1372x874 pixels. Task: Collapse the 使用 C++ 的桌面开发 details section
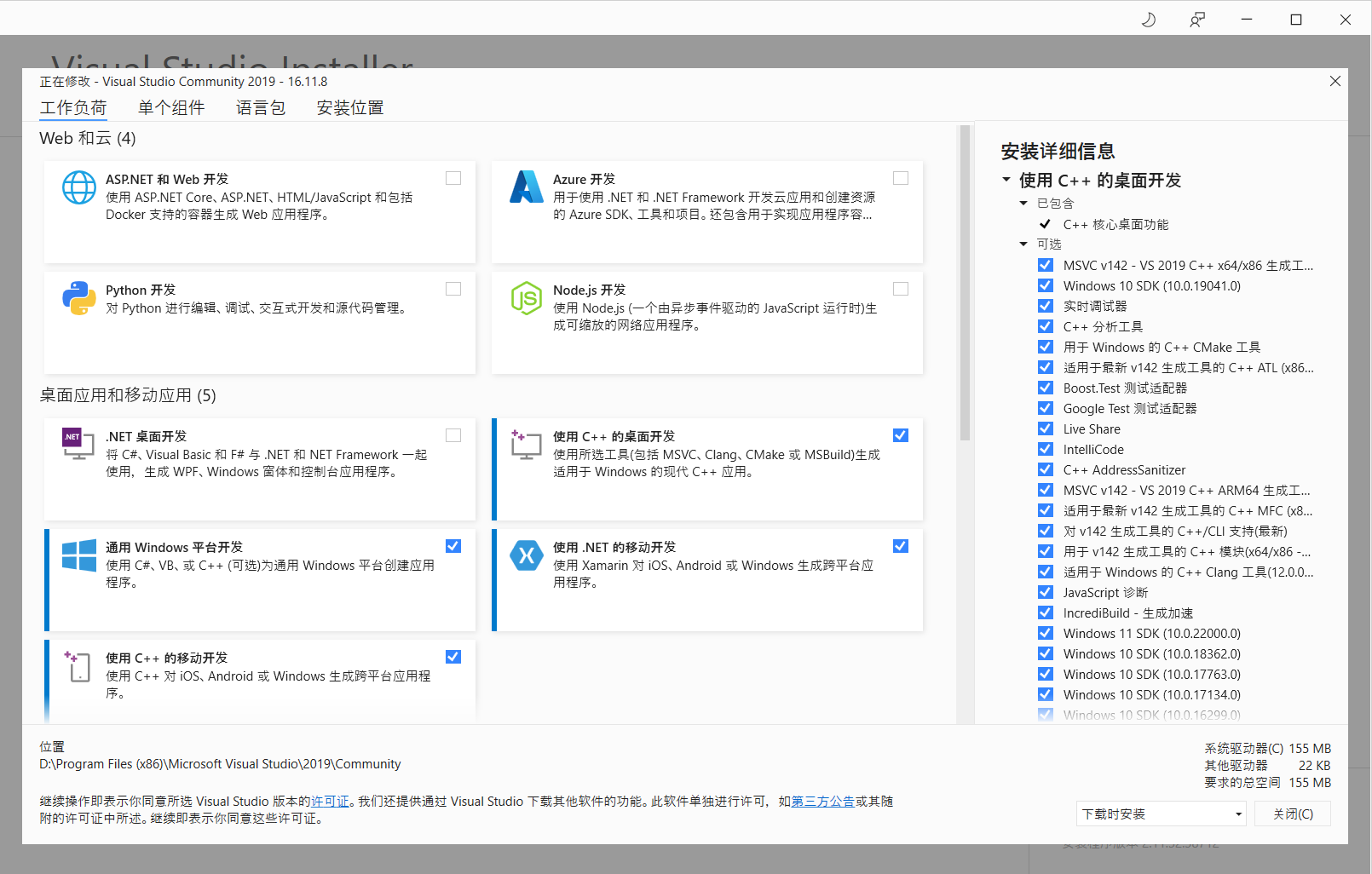click(1006, 180)
